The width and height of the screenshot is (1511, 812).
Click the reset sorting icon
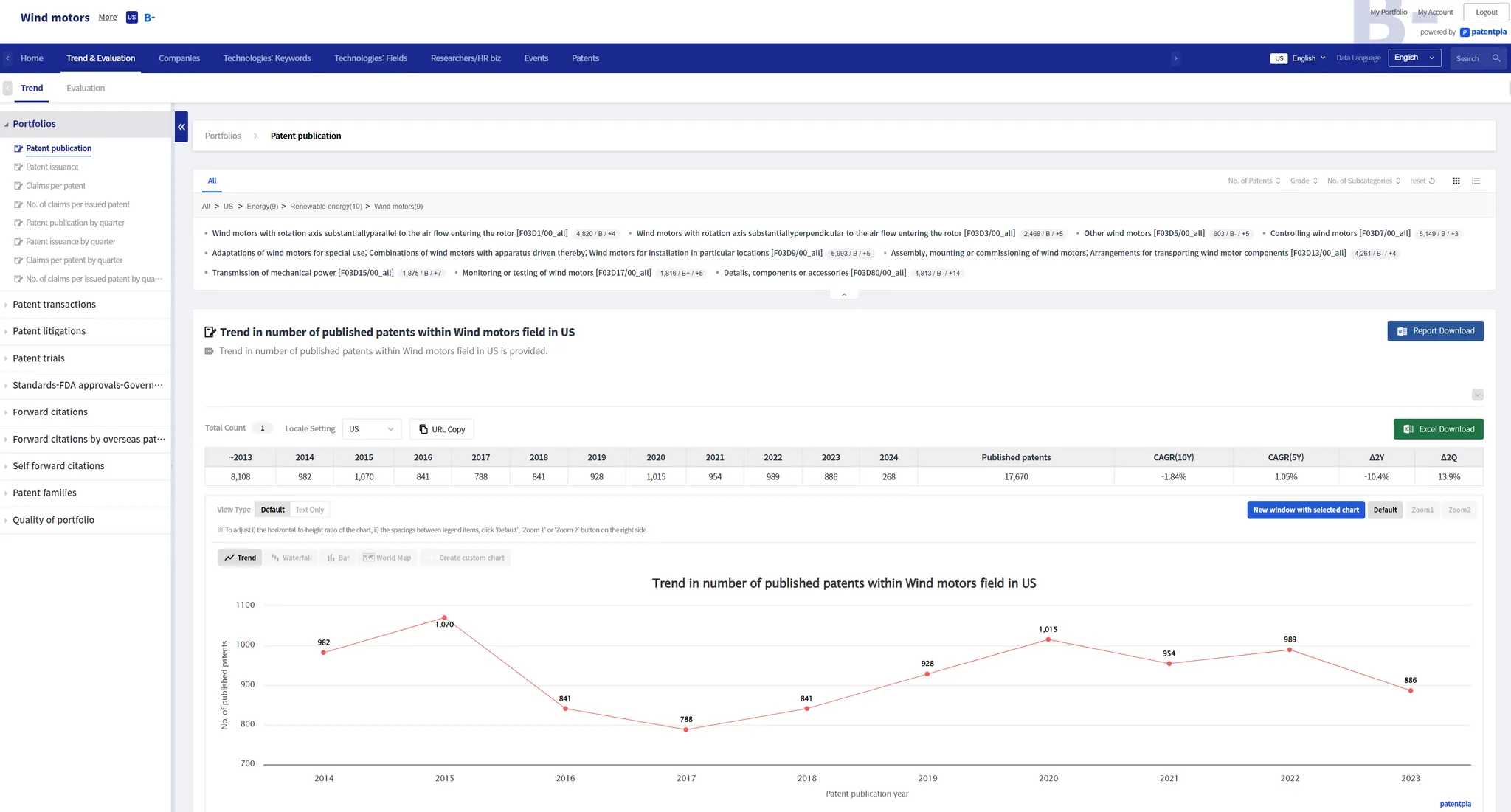(1431, 181)
